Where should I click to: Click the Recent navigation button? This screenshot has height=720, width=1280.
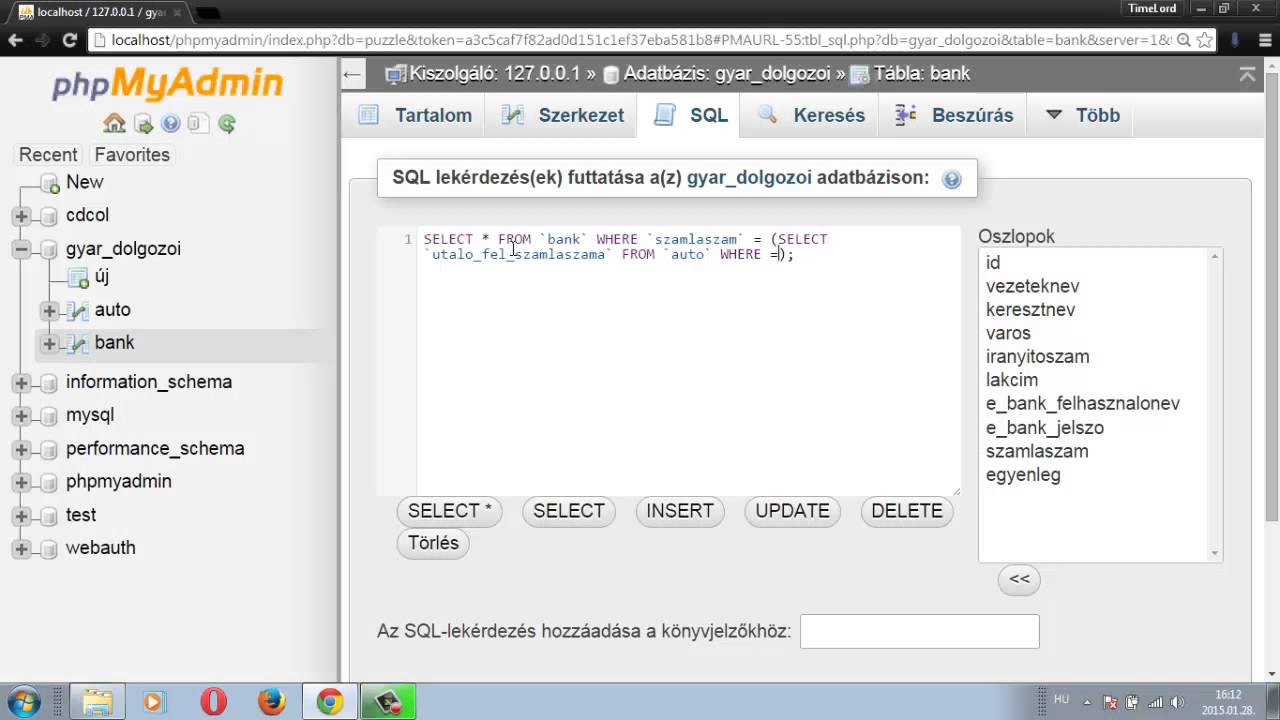(48, 155)
